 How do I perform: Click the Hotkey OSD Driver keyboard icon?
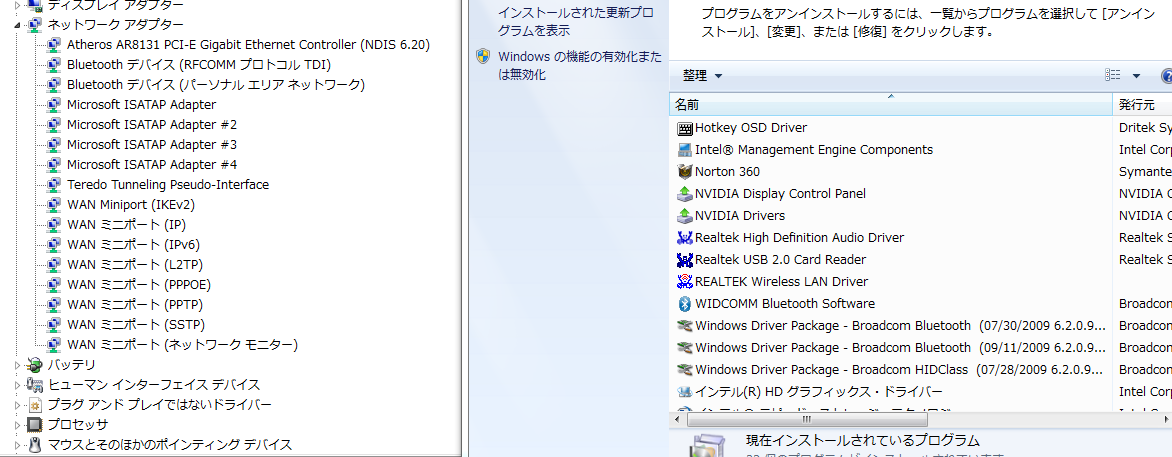[685, 129]
